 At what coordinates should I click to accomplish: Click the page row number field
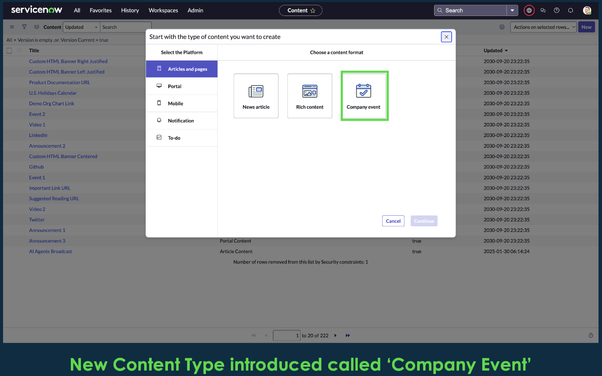(286, 335)
